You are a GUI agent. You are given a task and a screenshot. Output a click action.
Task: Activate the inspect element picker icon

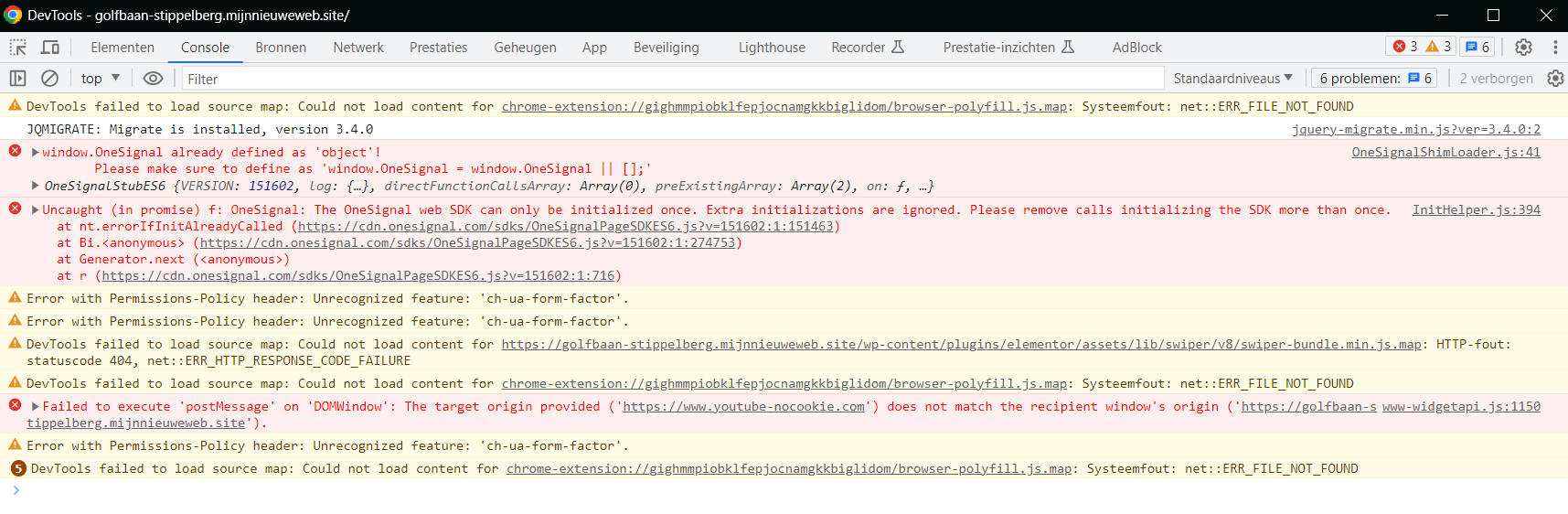(x=18, y=48)
